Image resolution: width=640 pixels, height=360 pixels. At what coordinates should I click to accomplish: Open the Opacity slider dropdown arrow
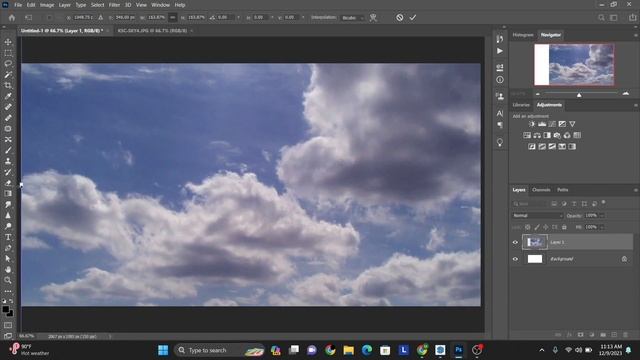tap(602, 216)
